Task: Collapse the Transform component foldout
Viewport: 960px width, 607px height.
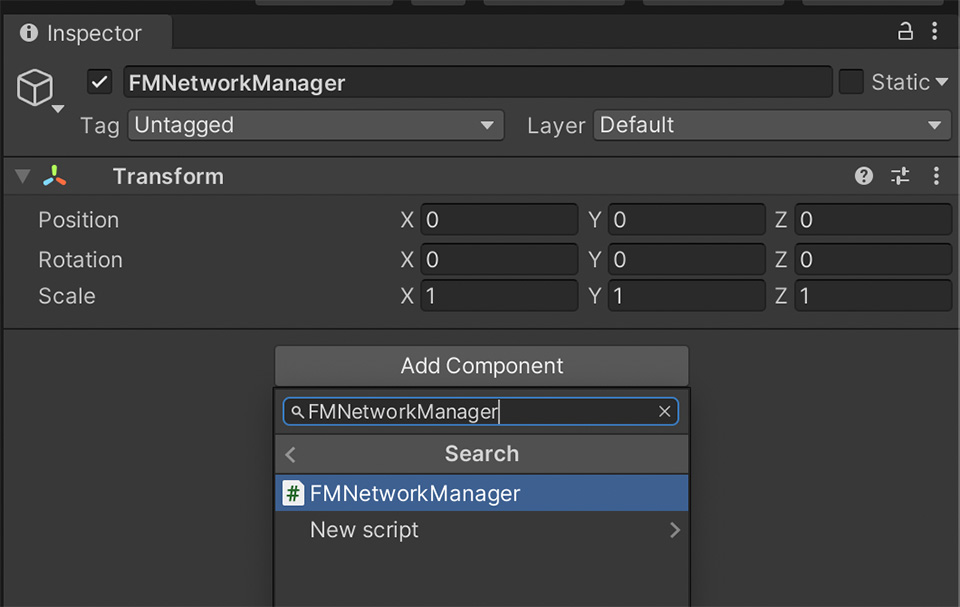Action: click(x=23, y=177)
